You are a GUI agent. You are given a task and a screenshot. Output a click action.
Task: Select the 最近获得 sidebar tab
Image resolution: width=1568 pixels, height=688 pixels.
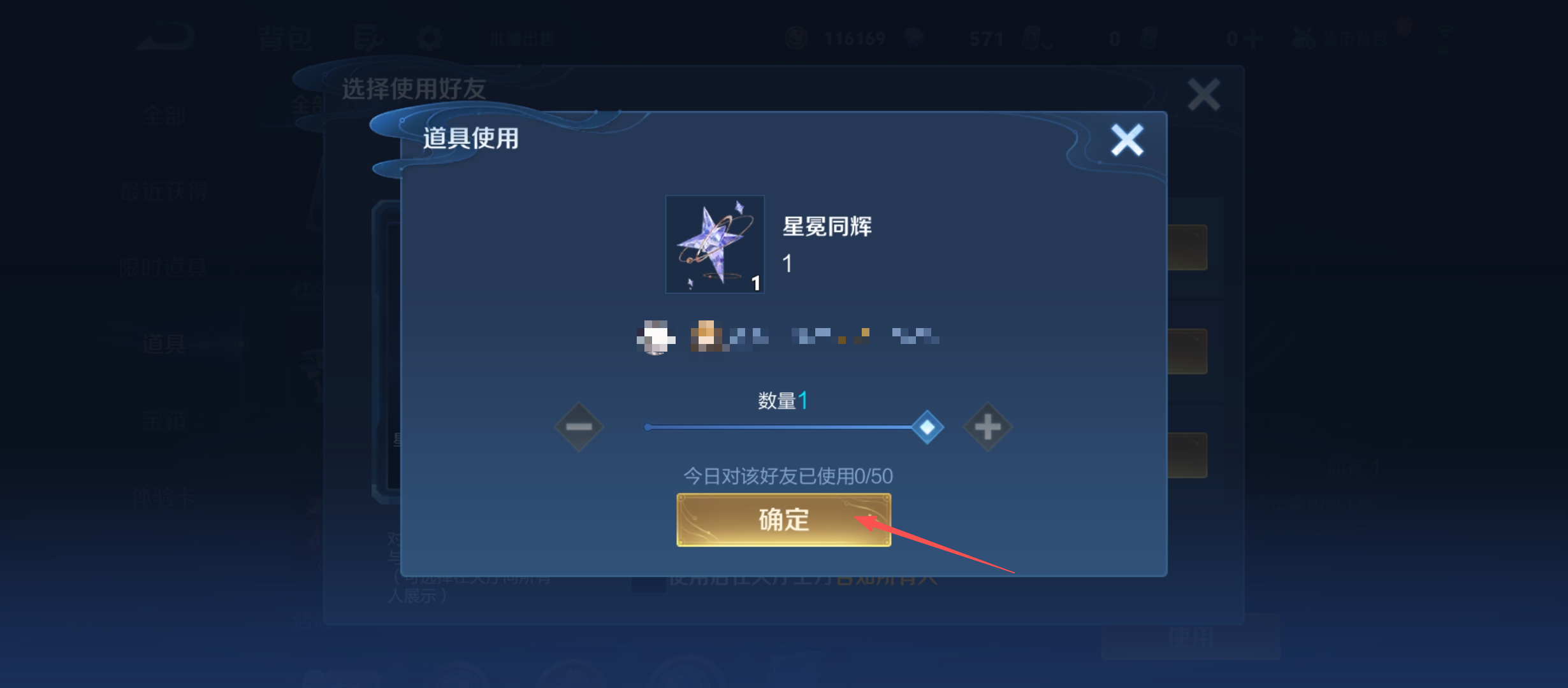pos(164,191)
